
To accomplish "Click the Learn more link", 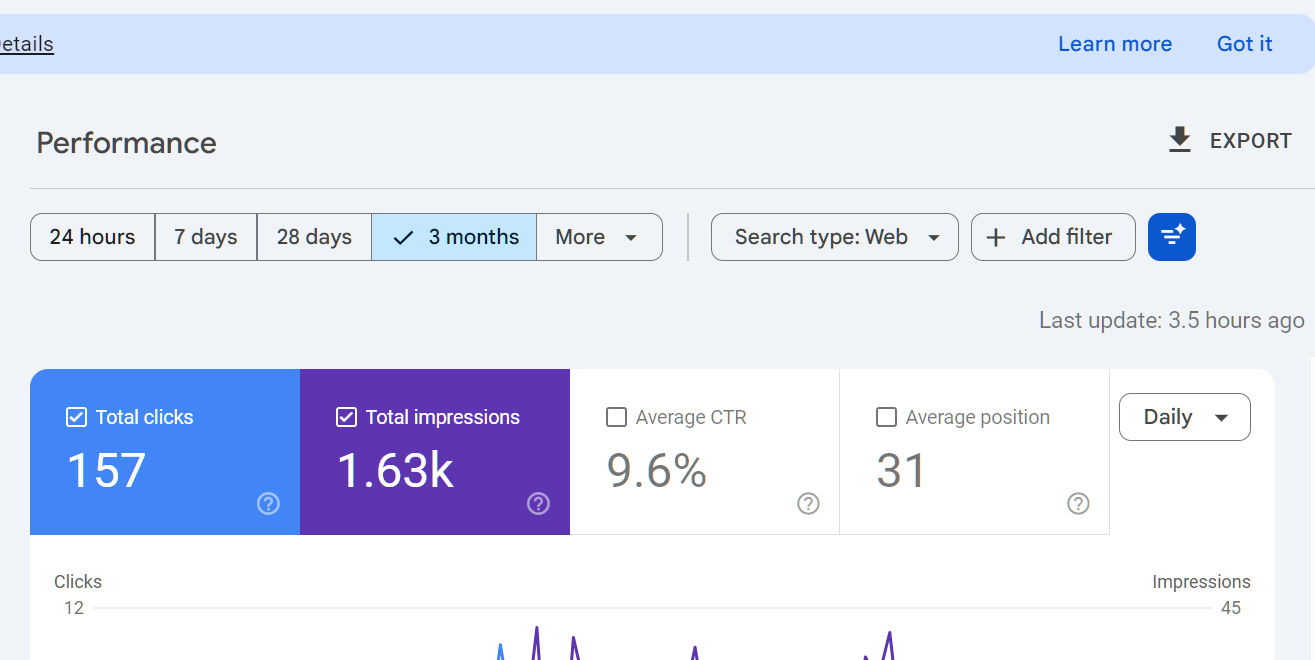I will coord(1114,44).
